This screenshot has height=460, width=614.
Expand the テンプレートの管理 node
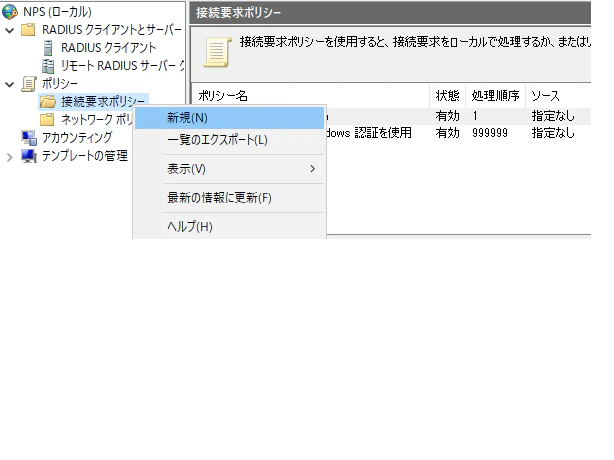pos(10,157)
